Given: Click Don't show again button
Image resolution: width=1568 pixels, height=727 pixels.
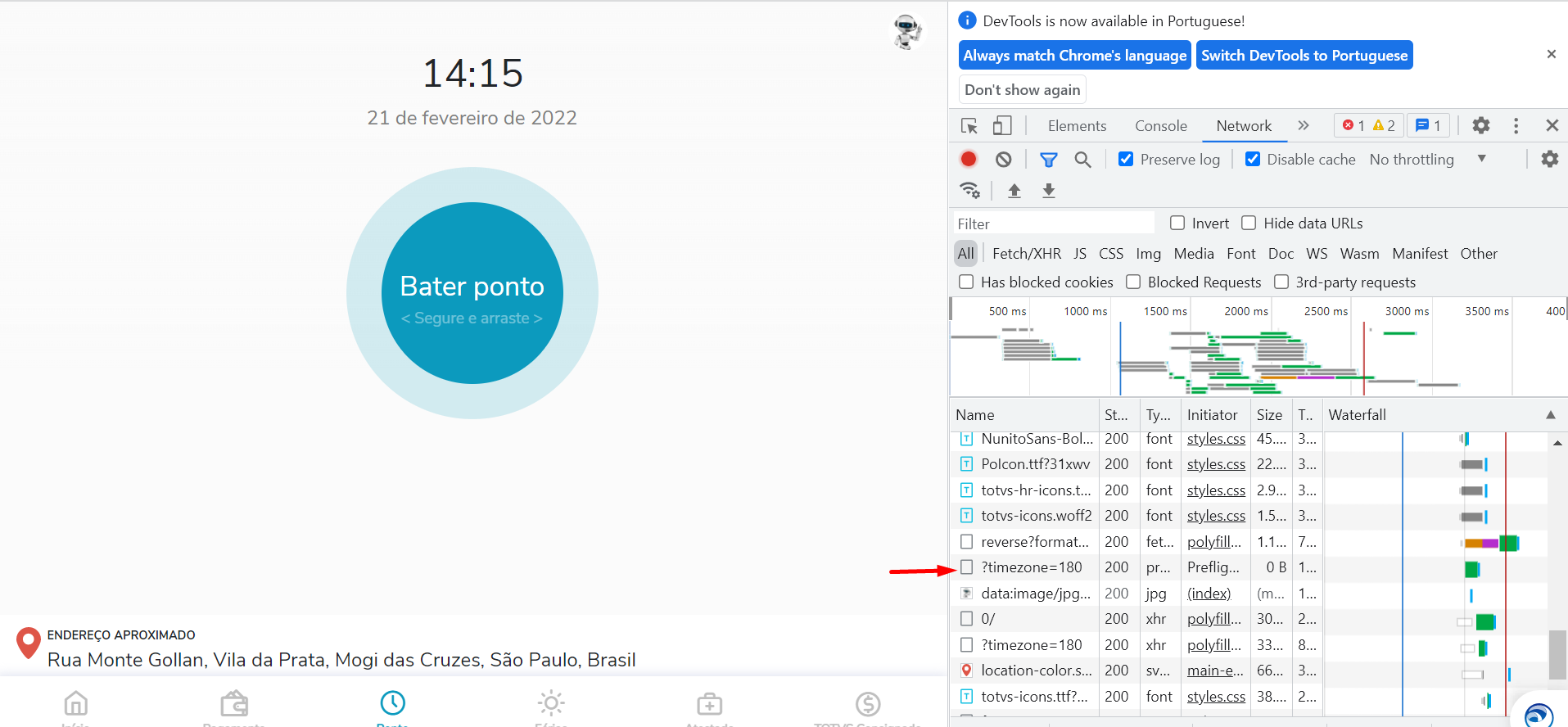Looking at the screenshot, I should tap(1023, 89).
